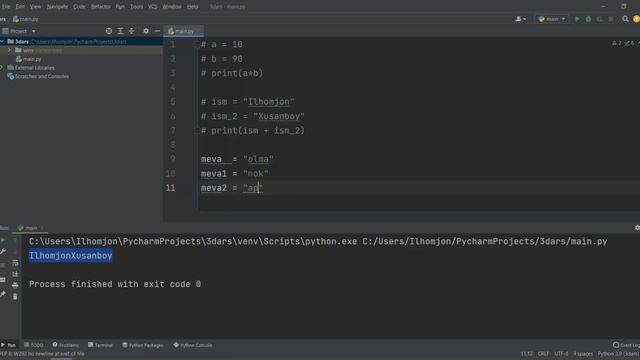Open the Python Packages tool window
640x360 pixels.
(143, 345)
